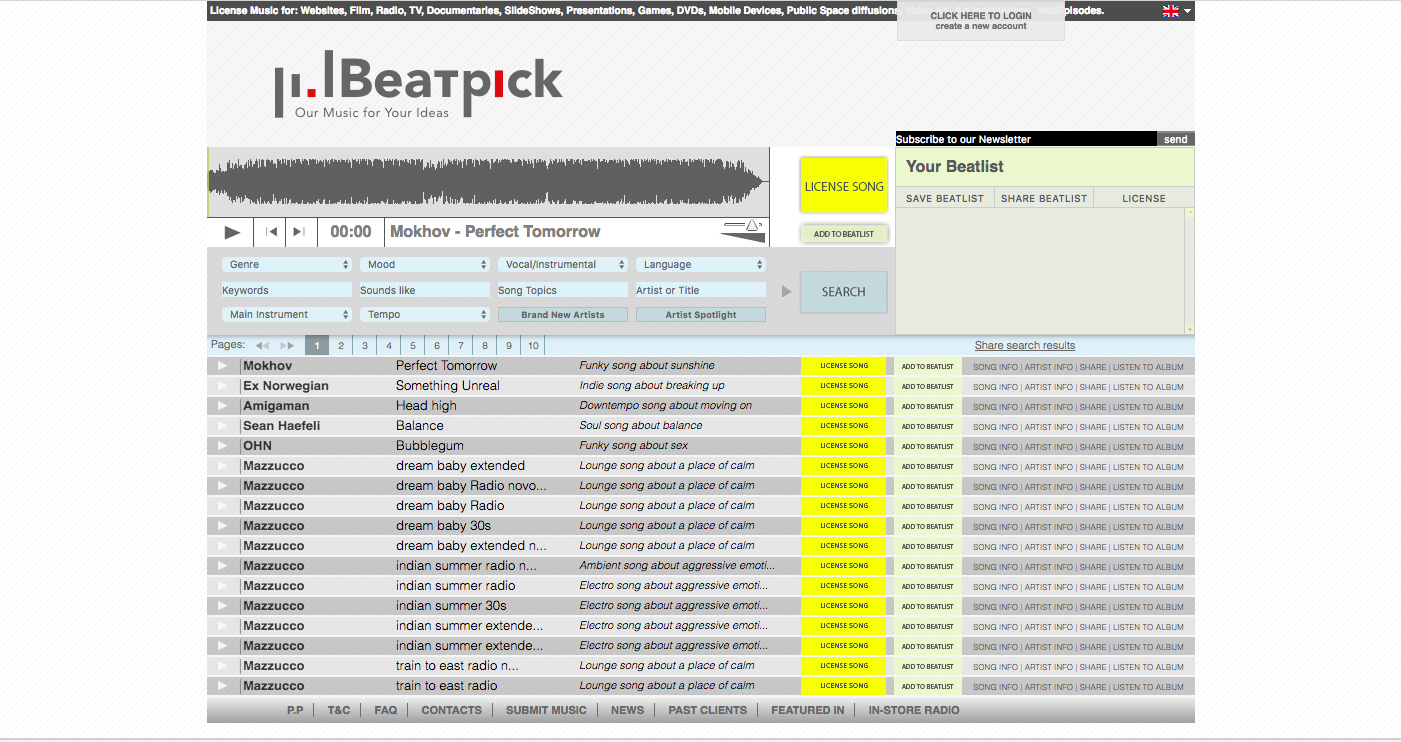This screenshot has height=742, width=1401.
Task: Play Mazzucco dream baby extended
Action: click(x=223, y=466)
